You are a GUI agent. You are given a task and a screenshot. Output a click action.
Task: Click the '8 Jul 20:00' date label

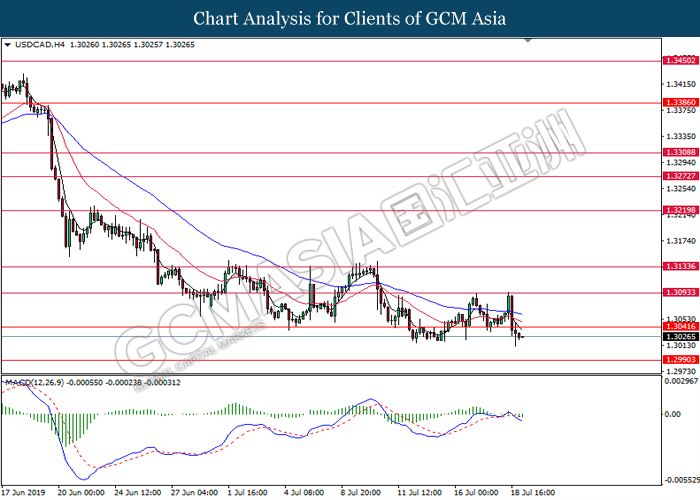coord(361,492)
